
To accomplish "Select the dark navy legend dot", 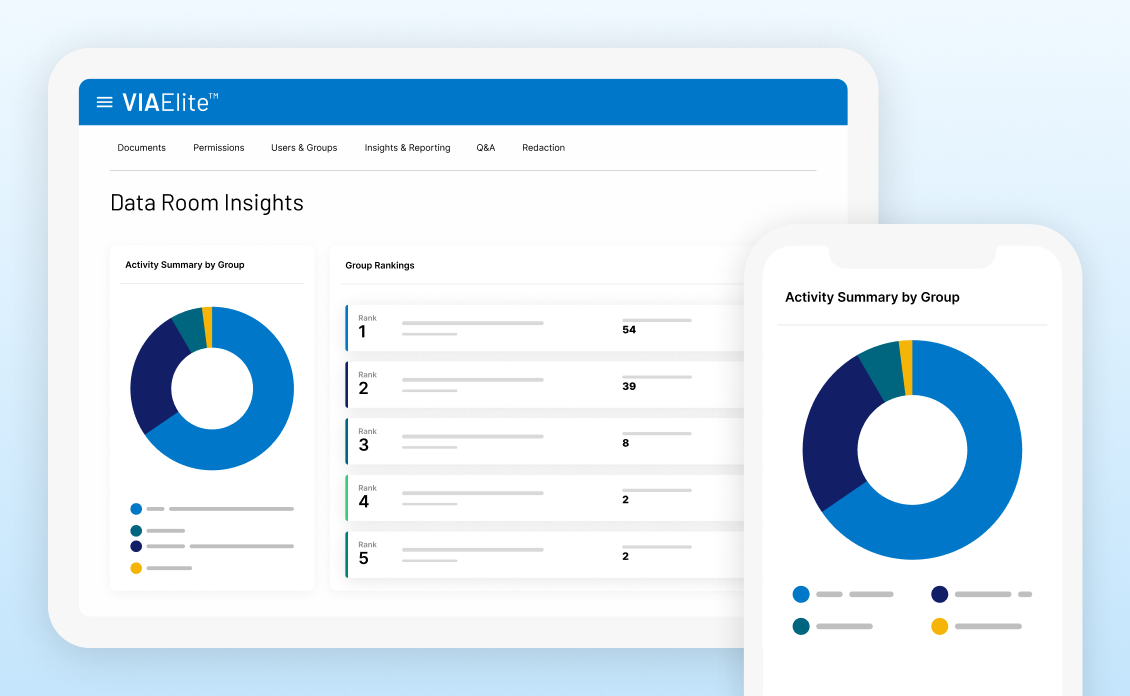I will [x=135, y=547].
